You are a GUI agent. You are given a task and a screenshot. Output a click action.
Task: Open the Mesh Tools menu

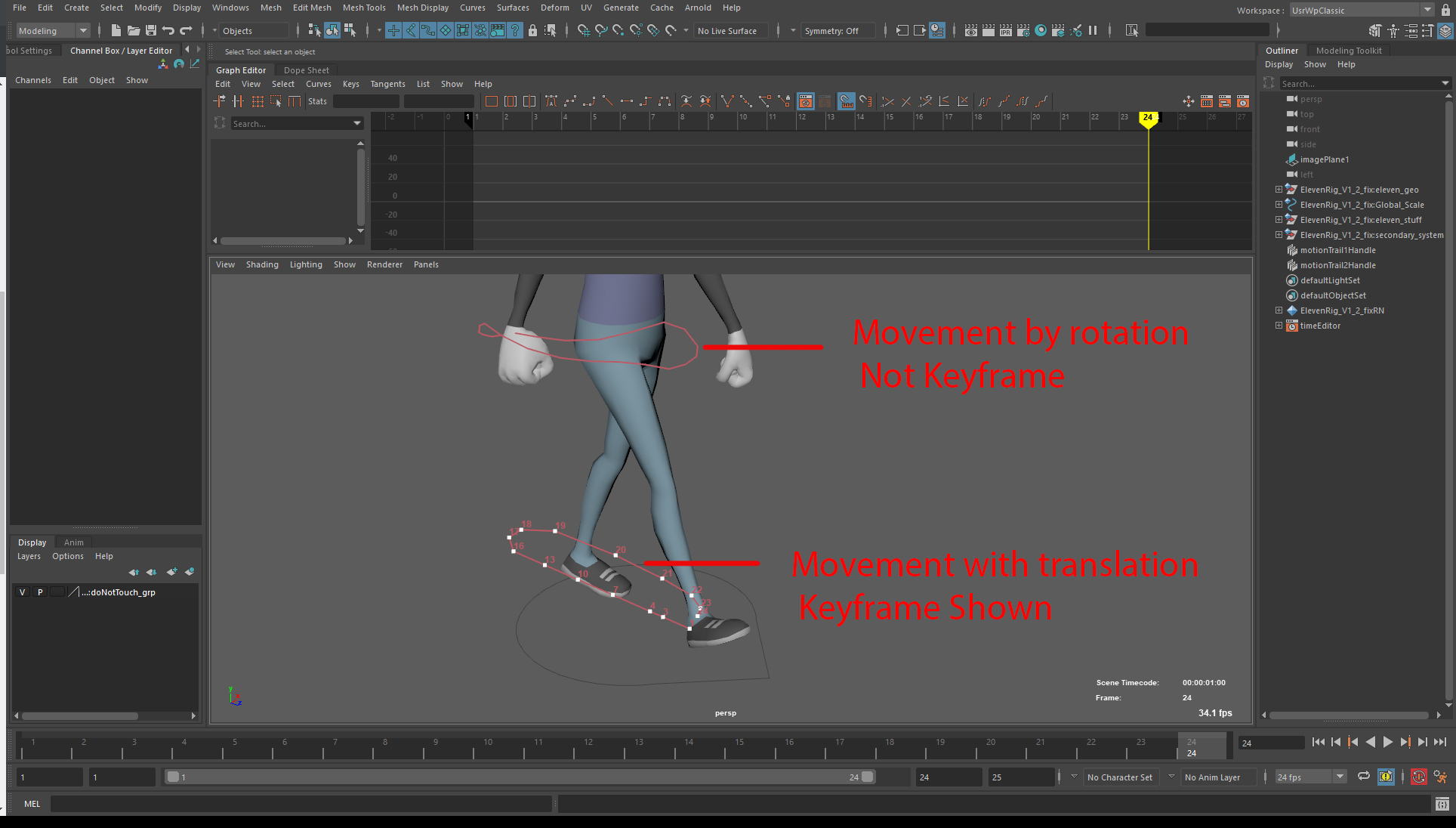point(364,8)
